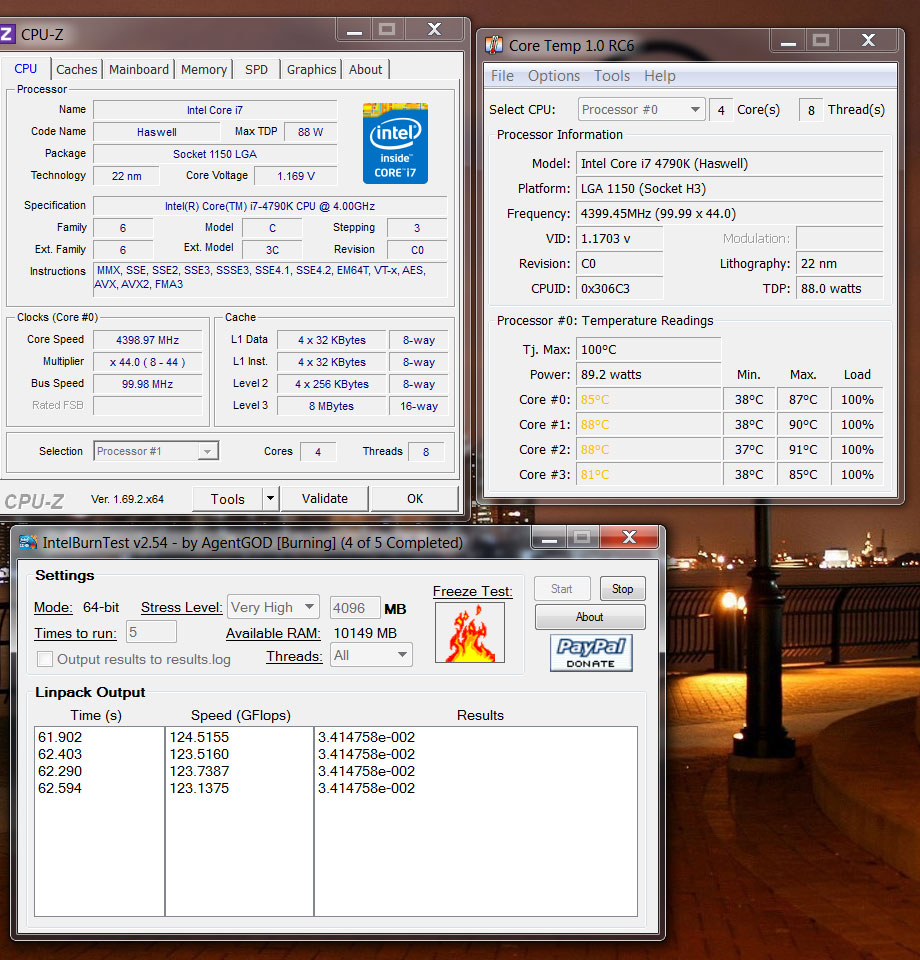The width and height of the screenshot is (920, 960).
Task: Close the IntelBurnTest window
Action: point(629,538)
